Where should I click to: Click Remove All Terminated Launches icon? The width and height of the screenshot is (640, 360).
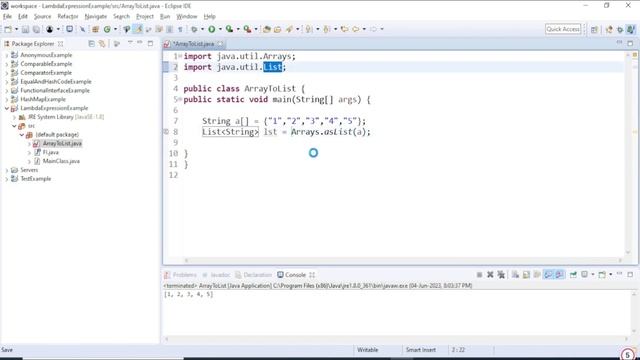pos(501,275)
